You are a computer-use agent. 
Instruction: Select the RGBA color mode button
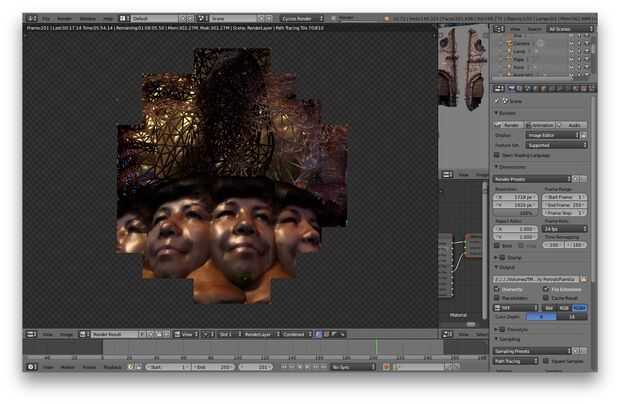tap(579, 308)
